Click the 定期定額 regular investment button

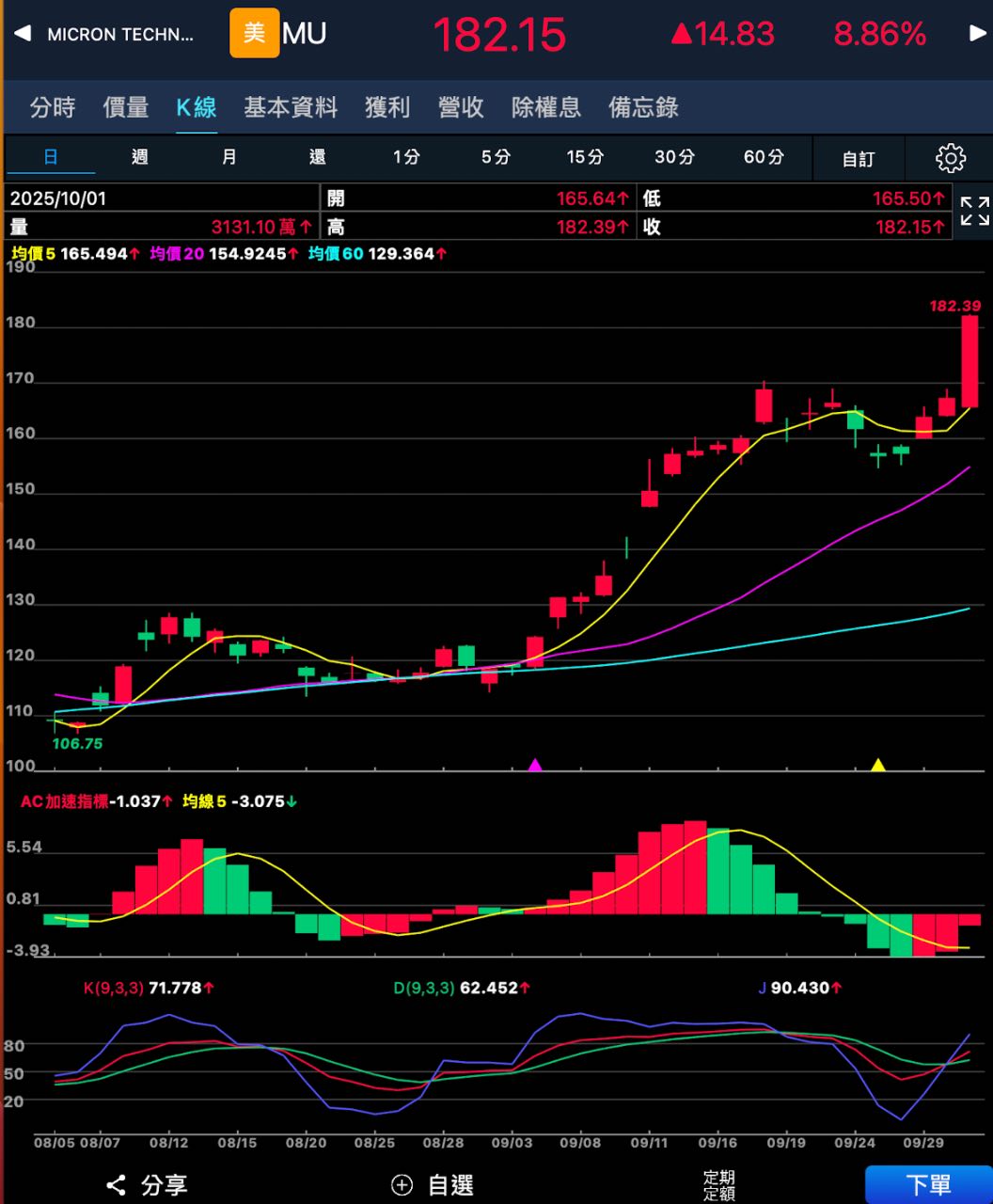(x=719, y=1185)
